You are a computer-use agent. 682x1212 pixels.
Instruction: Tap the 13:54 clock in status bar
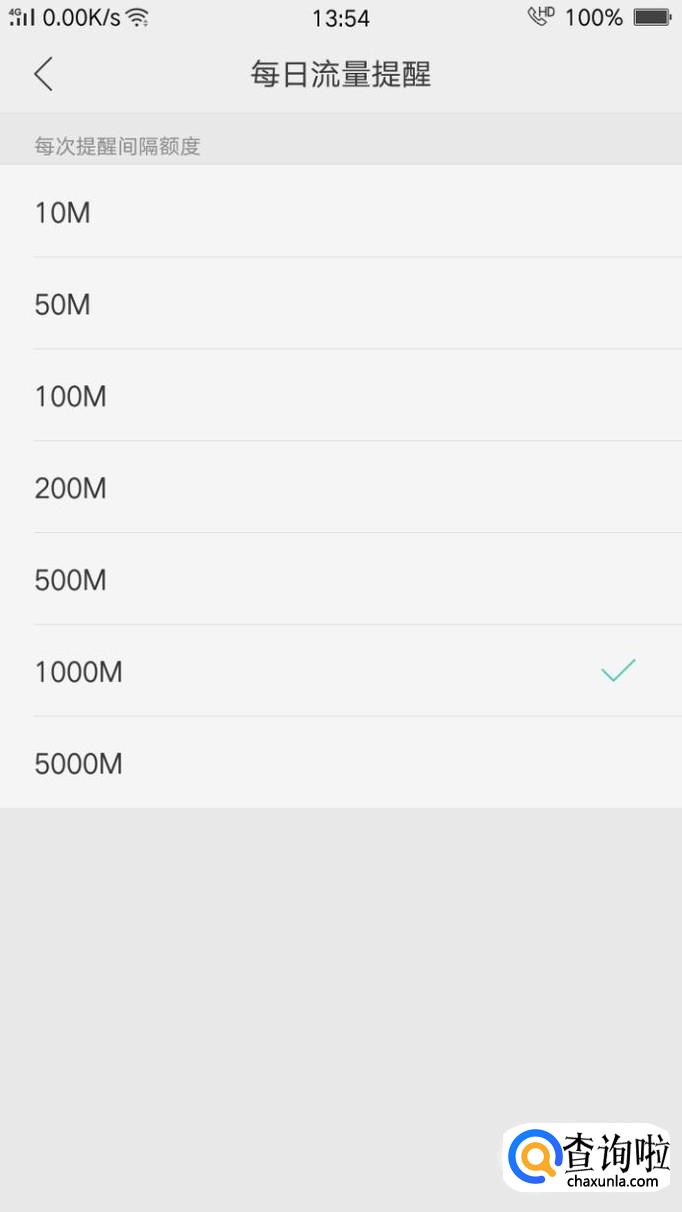340,18
